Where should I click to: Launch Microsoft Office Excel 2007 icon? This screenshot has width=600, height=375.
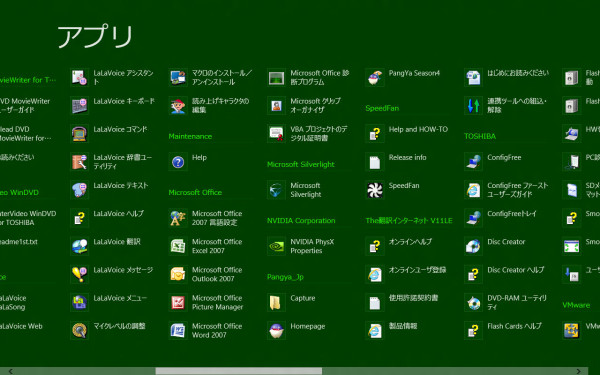(178, 246)
